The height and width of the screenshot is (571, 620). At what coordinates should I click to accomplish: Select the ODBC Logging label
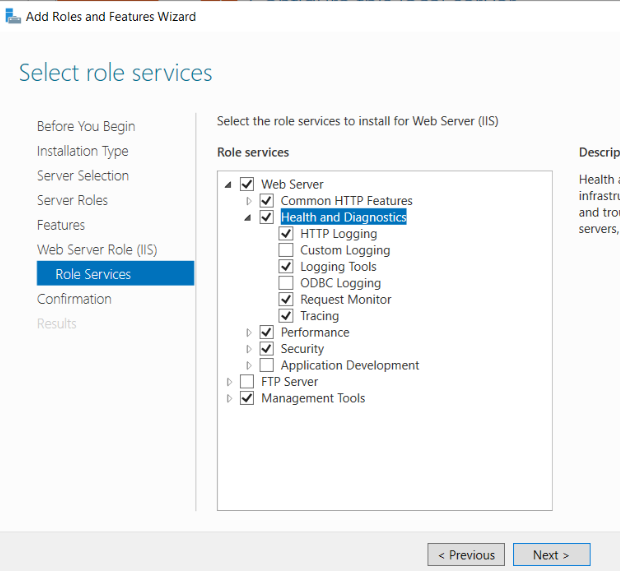click(340, 283)
